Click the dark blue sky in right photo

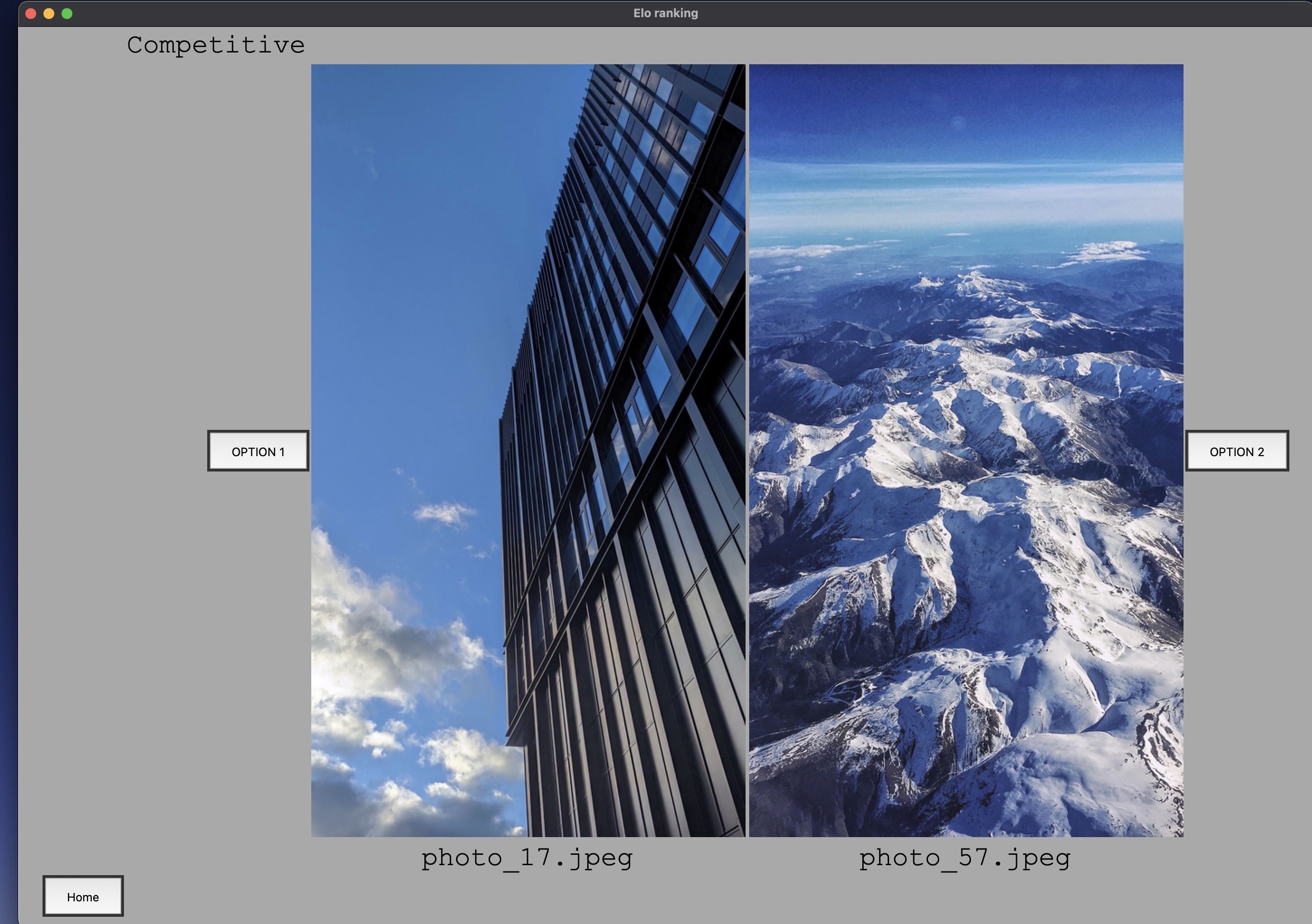pyautogui.click(x=966, y=109)
